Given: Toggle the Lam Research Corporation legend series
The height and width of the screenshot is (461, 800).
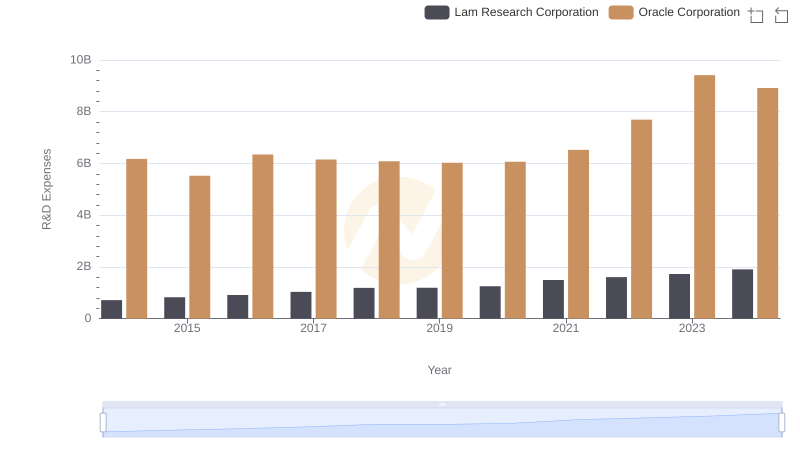Looking at the screenshot, I should pos(511,12).
